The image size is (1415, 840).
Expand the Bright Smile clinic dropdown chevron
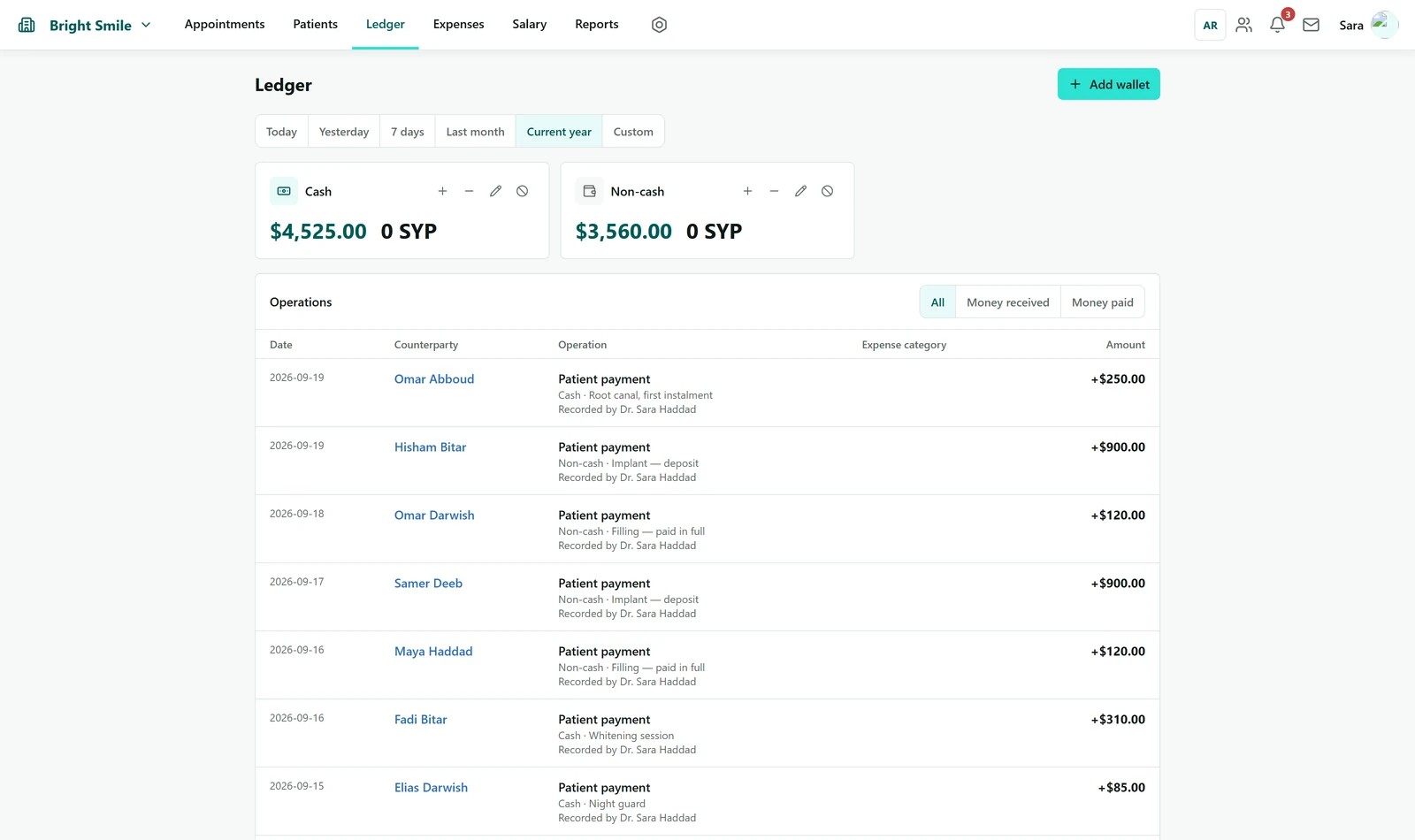(x=146, y=25)
